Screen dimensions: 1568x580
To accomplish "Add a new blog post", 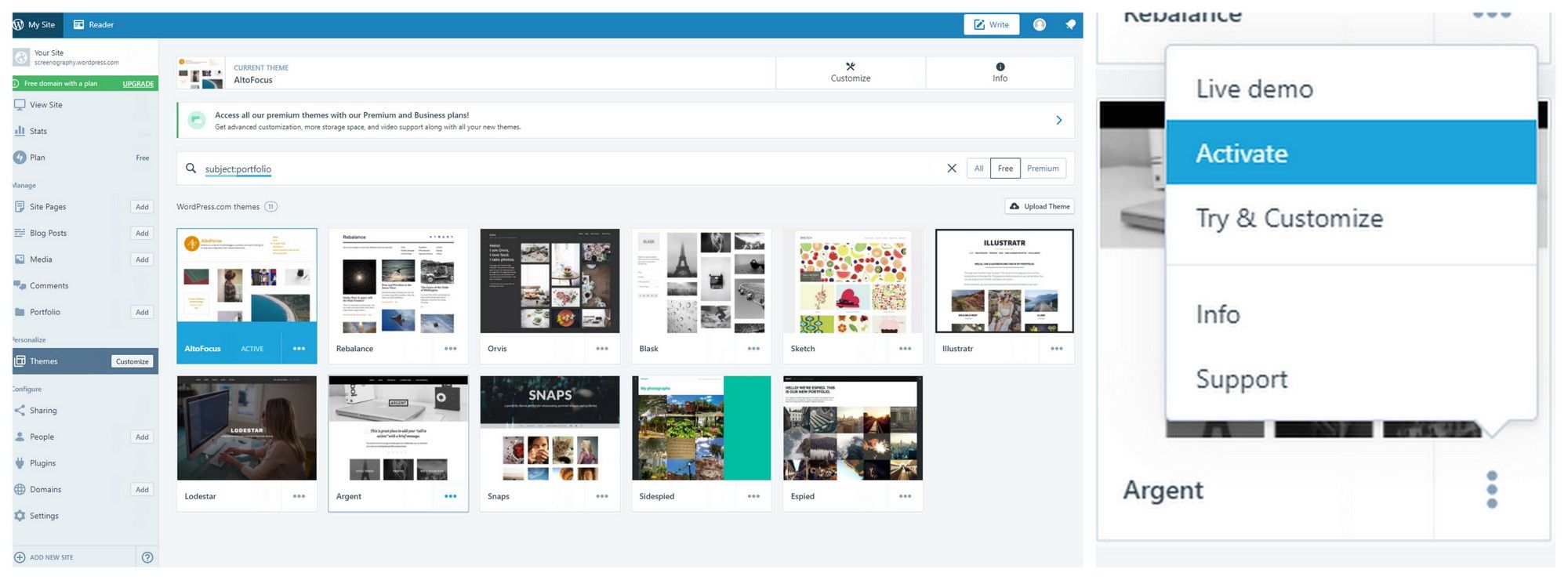I will 142,234.
